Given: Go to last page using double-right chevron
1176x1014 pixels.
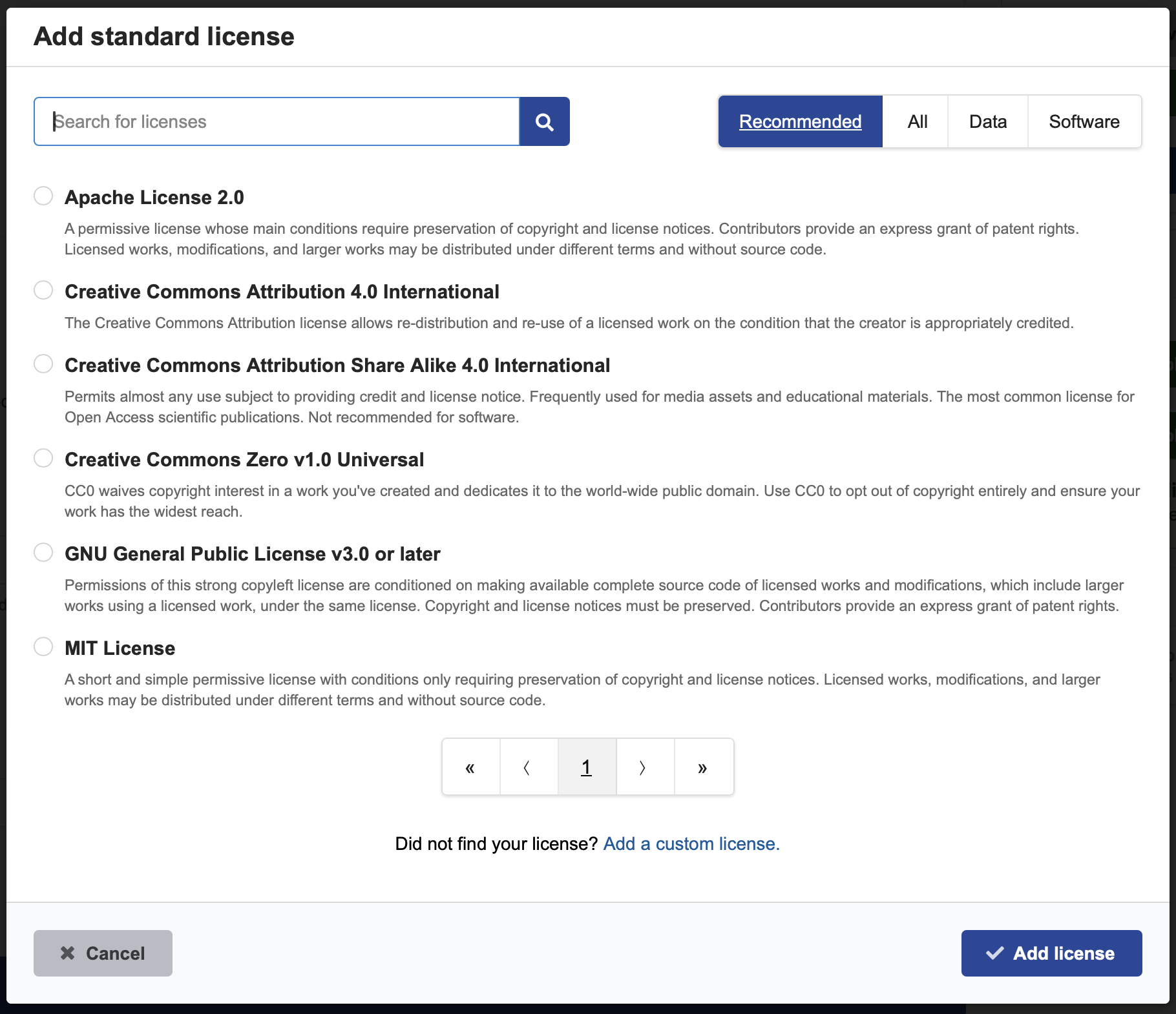Looking at the screenshot, I should tap(703, 767).
